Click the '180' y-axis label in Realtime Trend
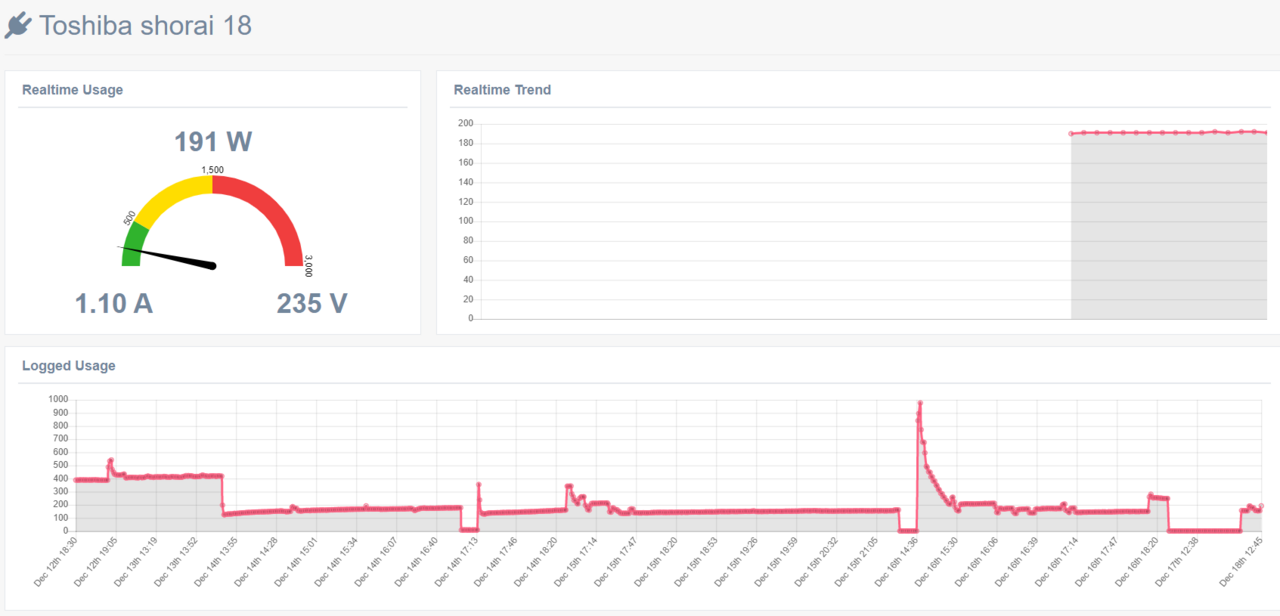Viewport: 1280px width, 616px height. 465,143
